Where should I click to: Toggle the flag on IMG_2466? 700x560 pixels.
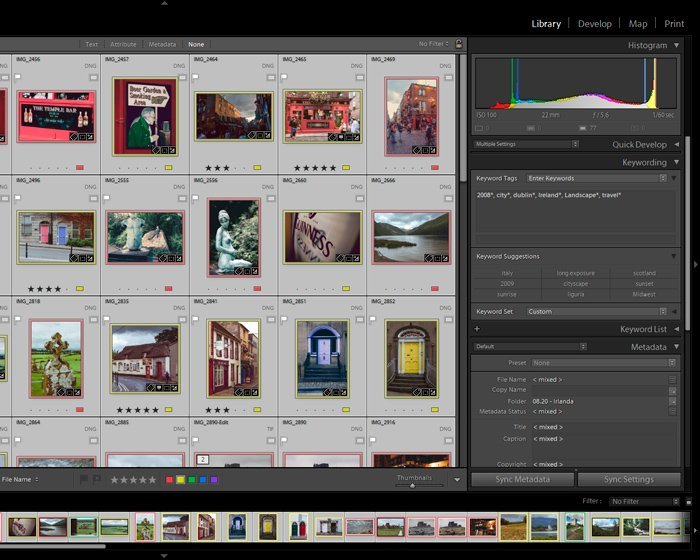point(18,77)
